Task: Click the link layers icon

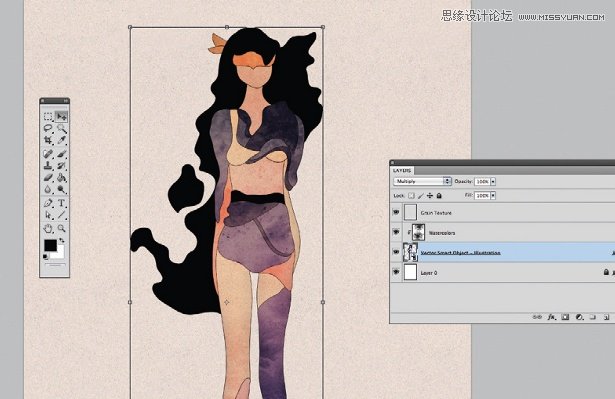Action: click(x=537, y=317)
